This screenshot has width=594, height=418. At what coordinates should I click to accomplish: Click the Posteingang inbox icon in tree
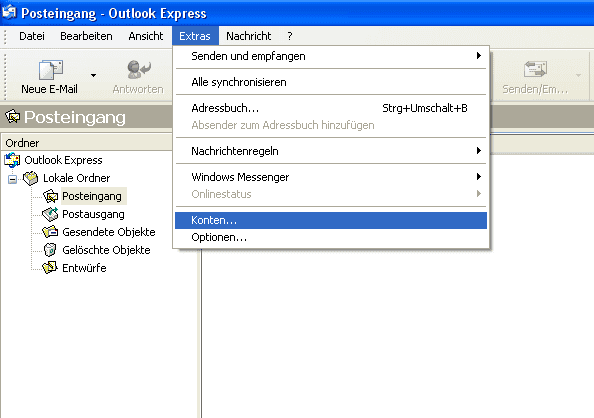50,196
